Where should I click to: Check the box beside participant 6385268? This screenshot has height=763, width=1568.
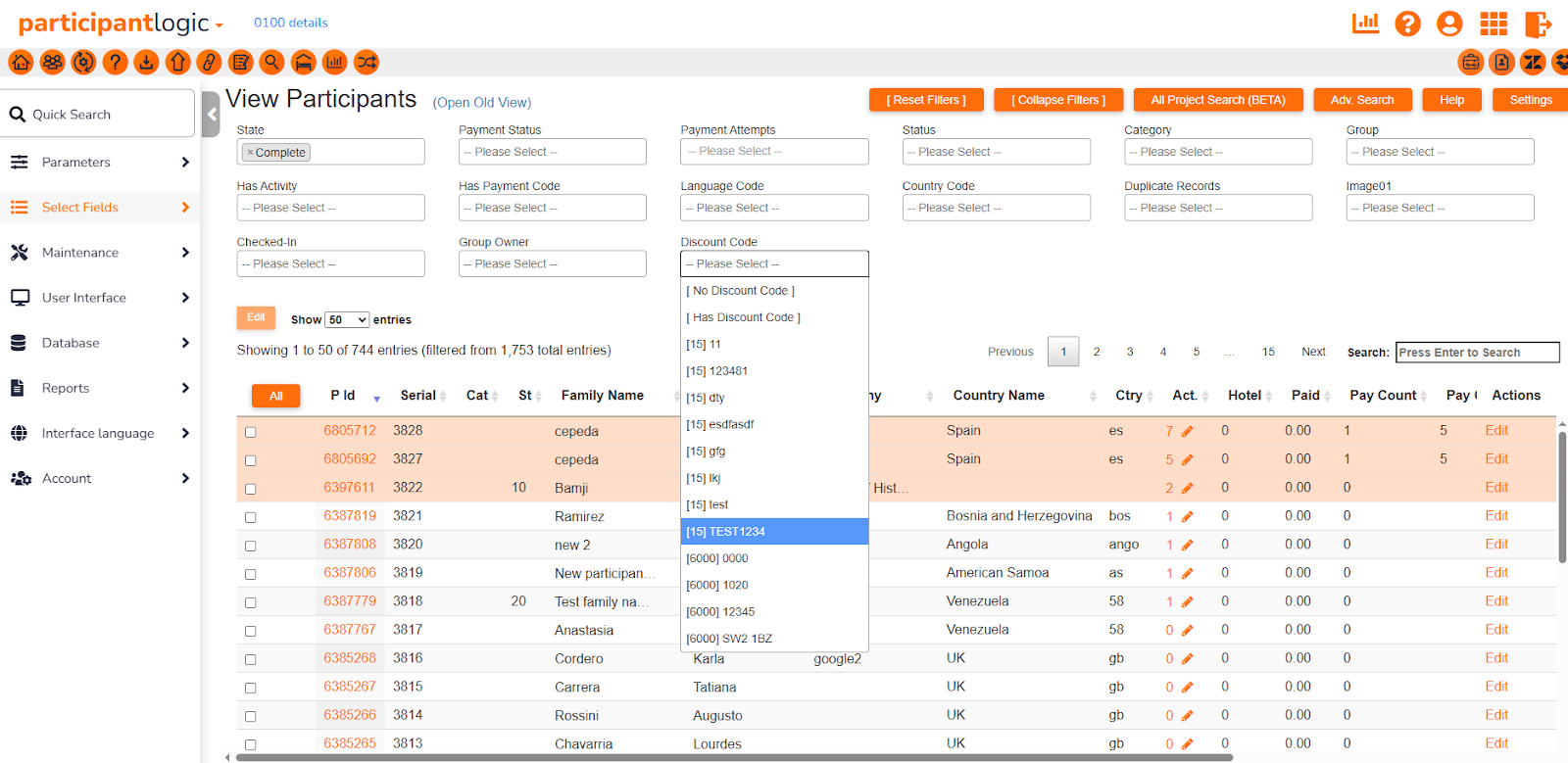tap(251, 659)
